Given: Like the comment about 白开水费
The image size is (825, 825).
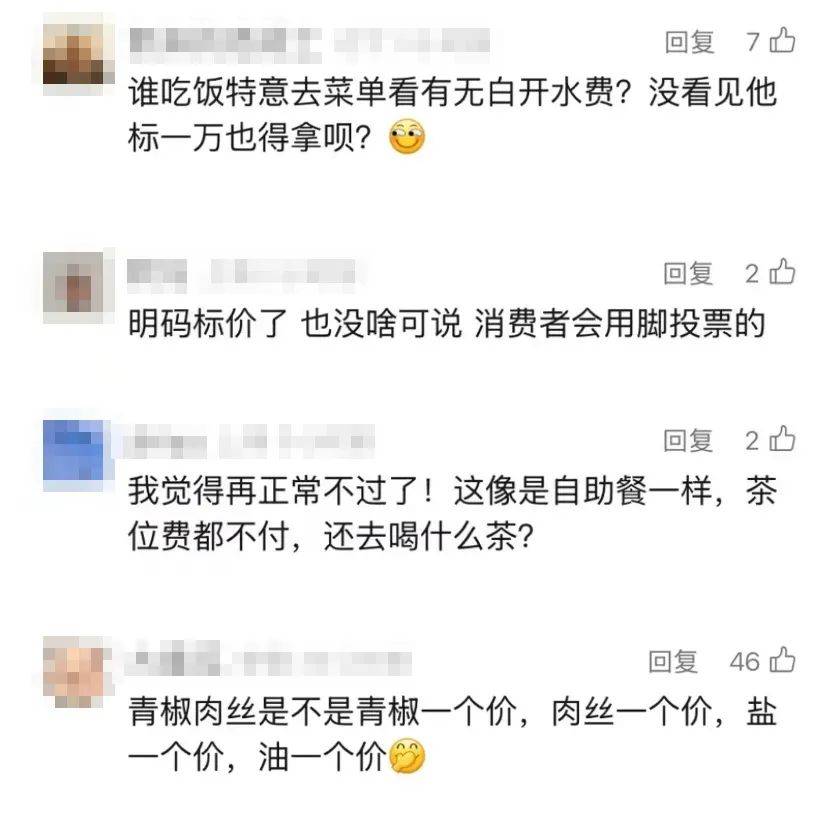Looking at the screenshot, I should coord(782,41).
